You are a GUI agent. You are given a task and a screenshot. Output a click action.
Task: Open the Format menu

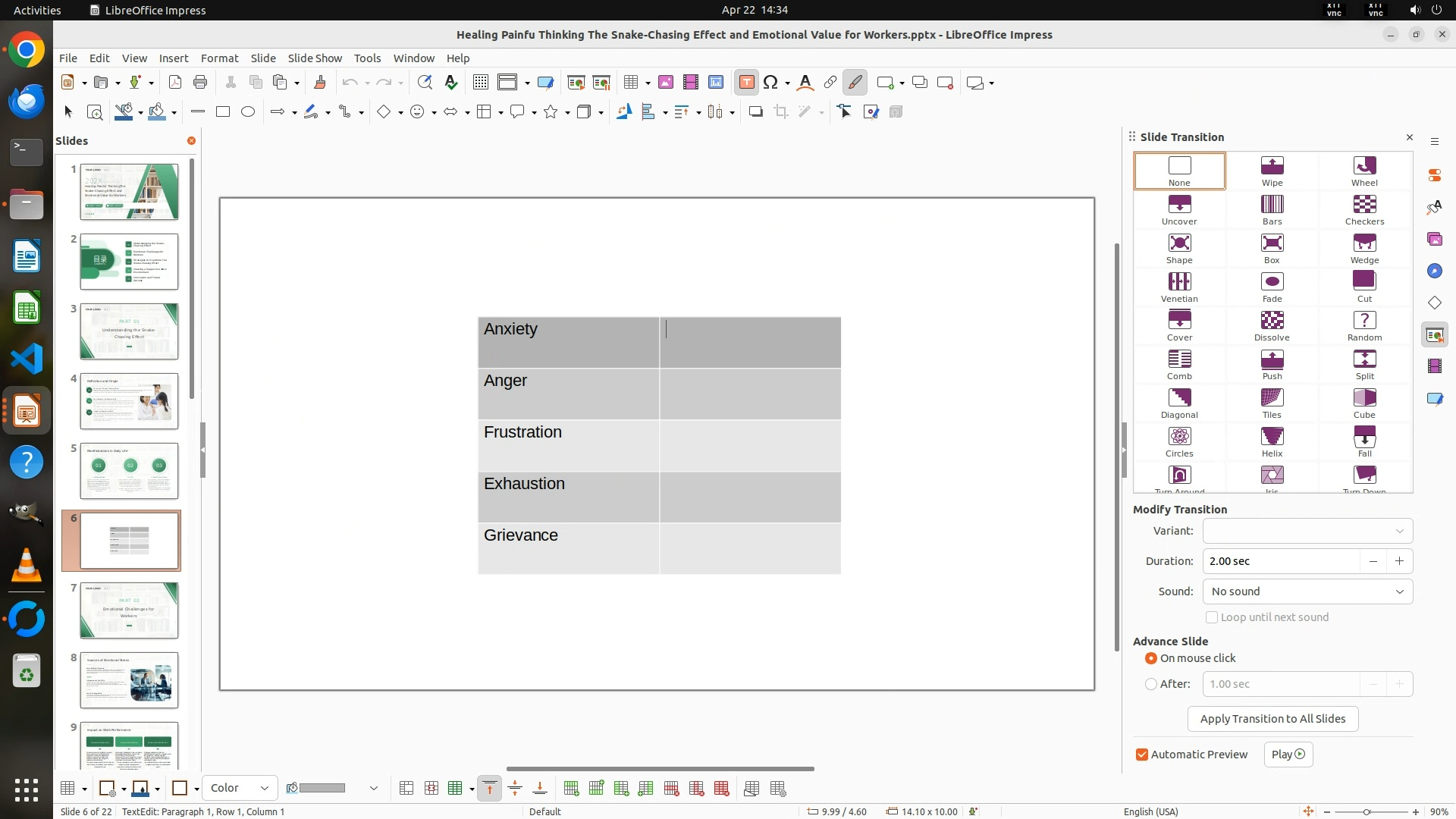pos(219,58)
